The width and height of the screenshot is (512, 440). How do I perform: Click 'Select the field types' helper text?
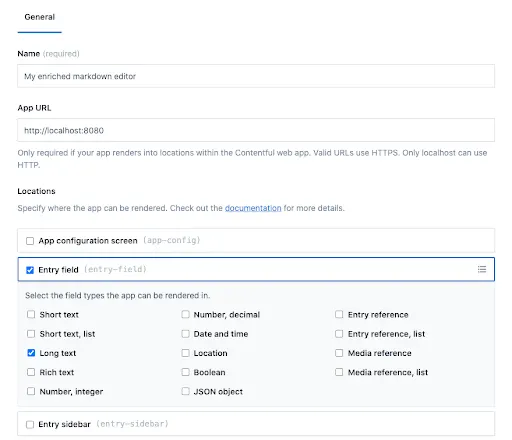pos(118,296)
